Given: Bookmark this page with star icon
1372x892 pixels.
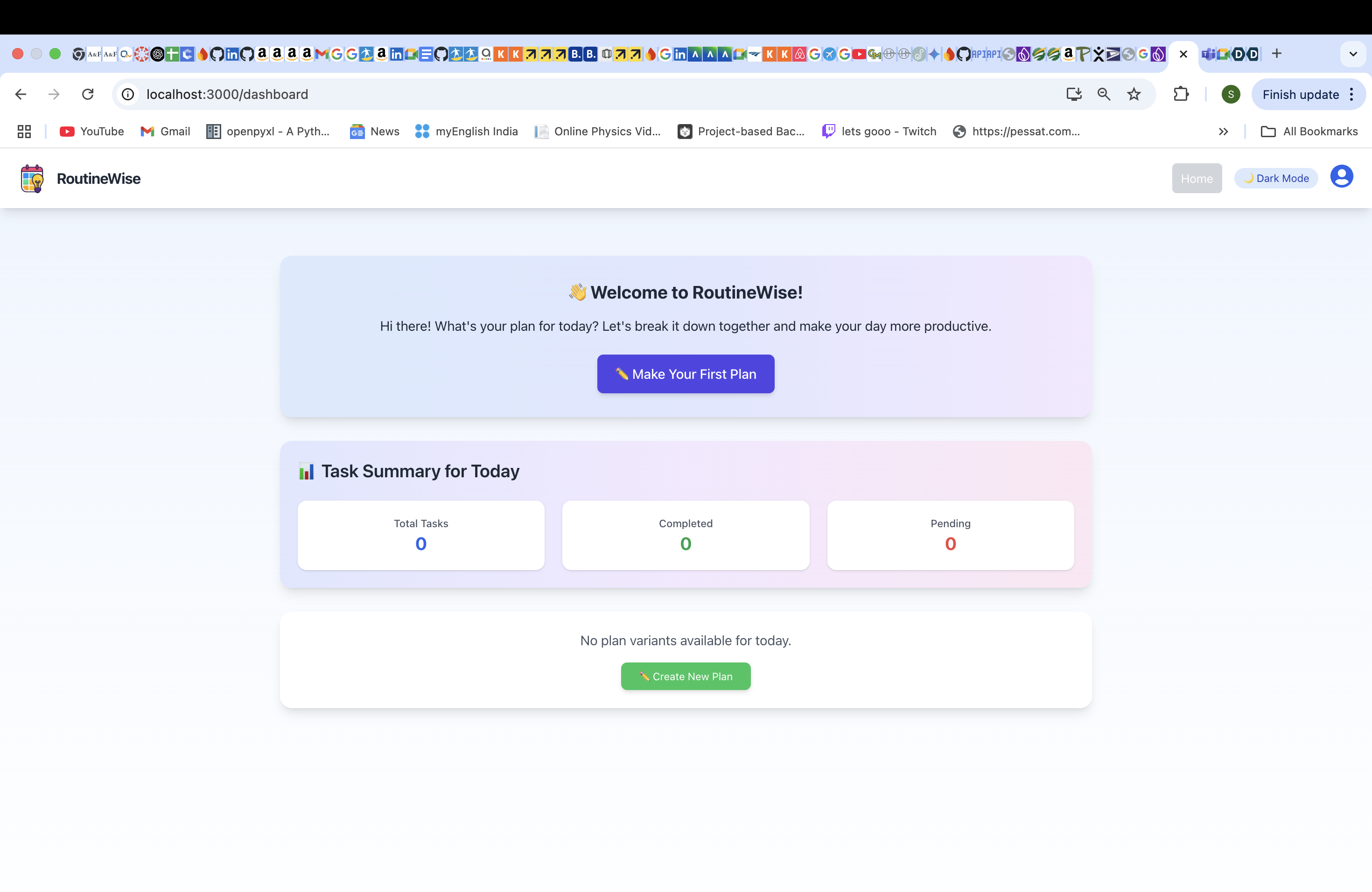Looking at the screenshot, I should point(1134,95).
